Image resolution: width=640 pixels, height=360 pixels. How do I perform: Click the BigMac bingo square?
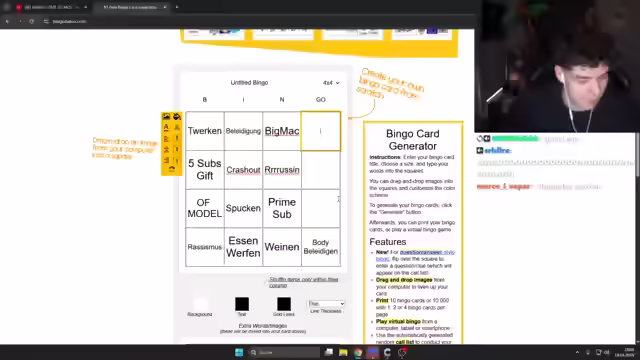tap(282, 131)
